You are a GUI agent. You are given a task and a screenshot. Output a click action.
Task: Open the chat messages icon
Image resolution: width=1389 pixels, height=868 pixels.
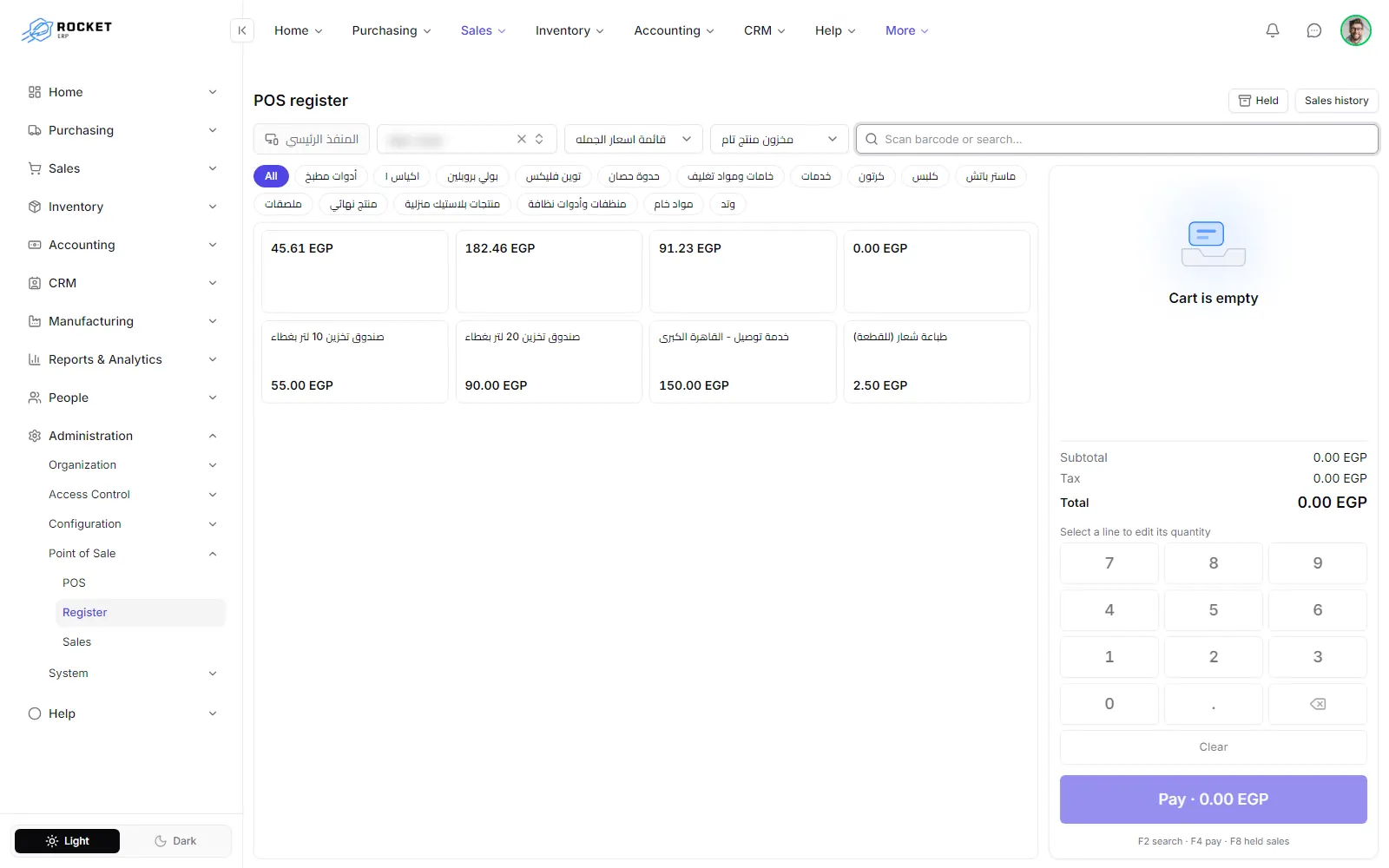coord(1314,30)
